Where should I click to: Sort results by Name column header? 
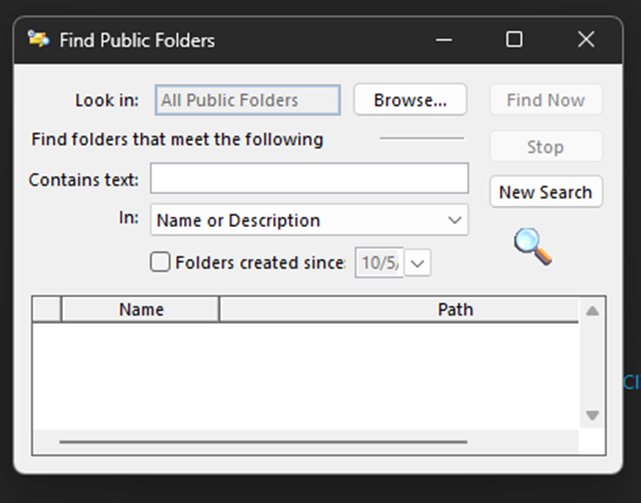[141, 309]
